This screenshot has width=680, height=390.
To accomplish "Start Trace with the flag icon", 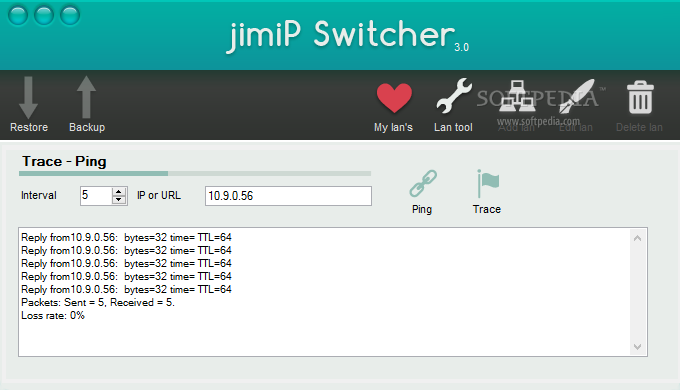I will point(488,184).
